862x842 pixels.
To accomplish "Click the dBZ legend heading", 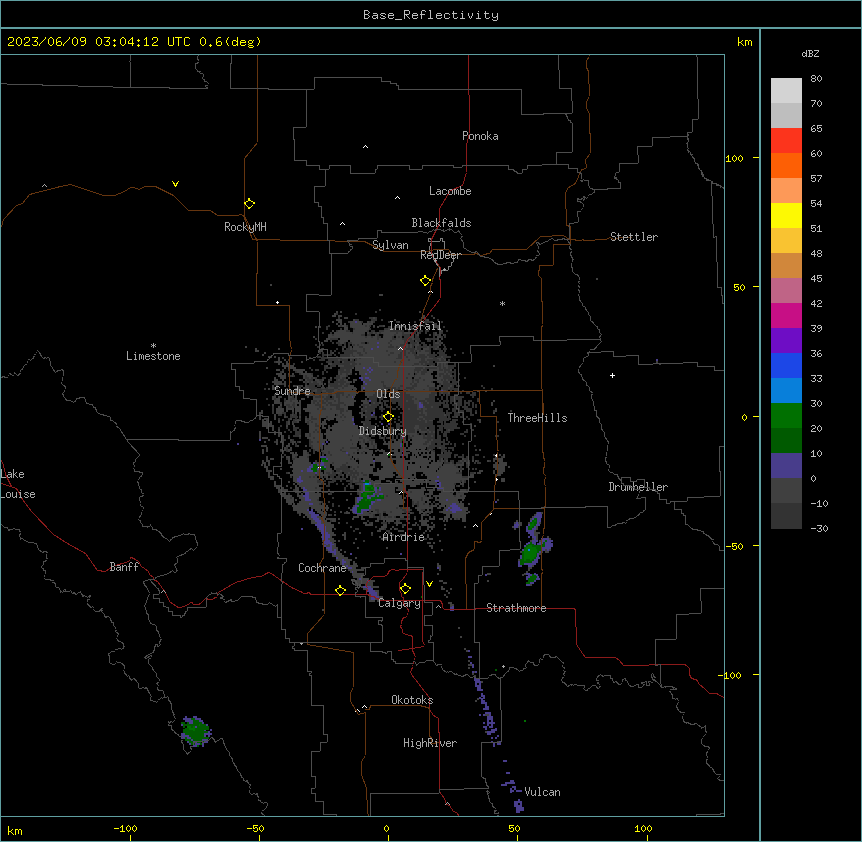I will (x=810, y=54).
